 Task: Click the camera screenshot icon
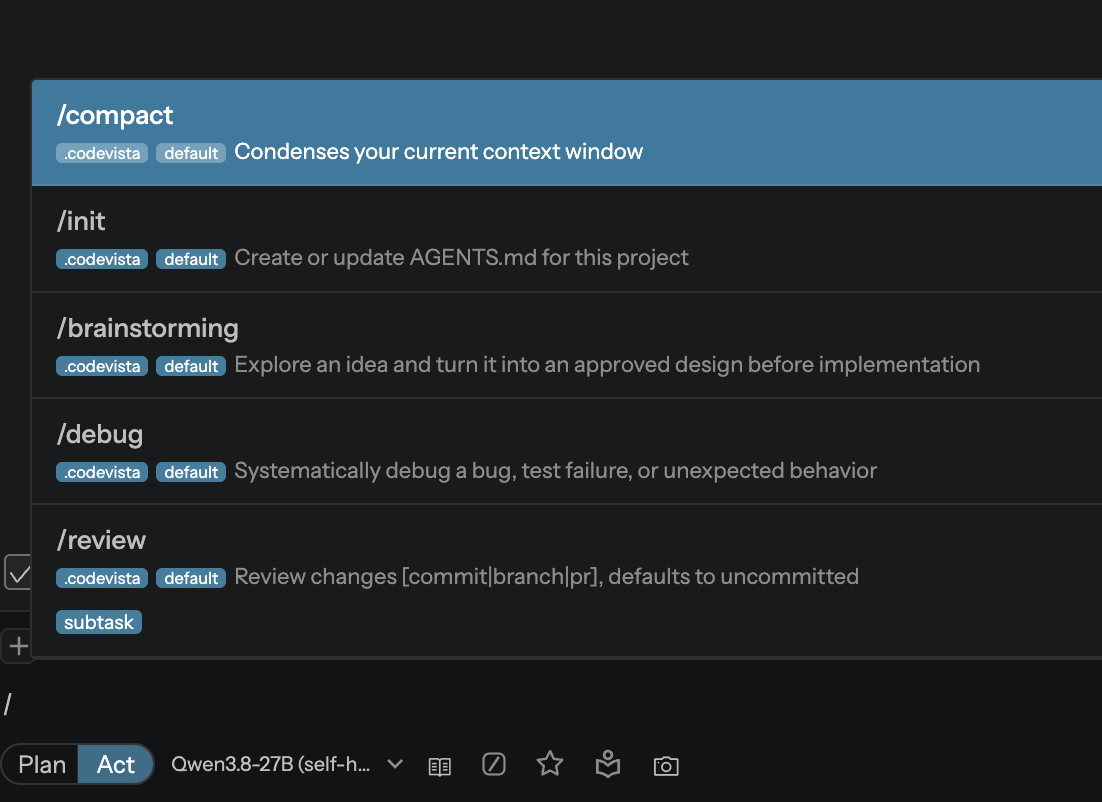coord(666,765)
